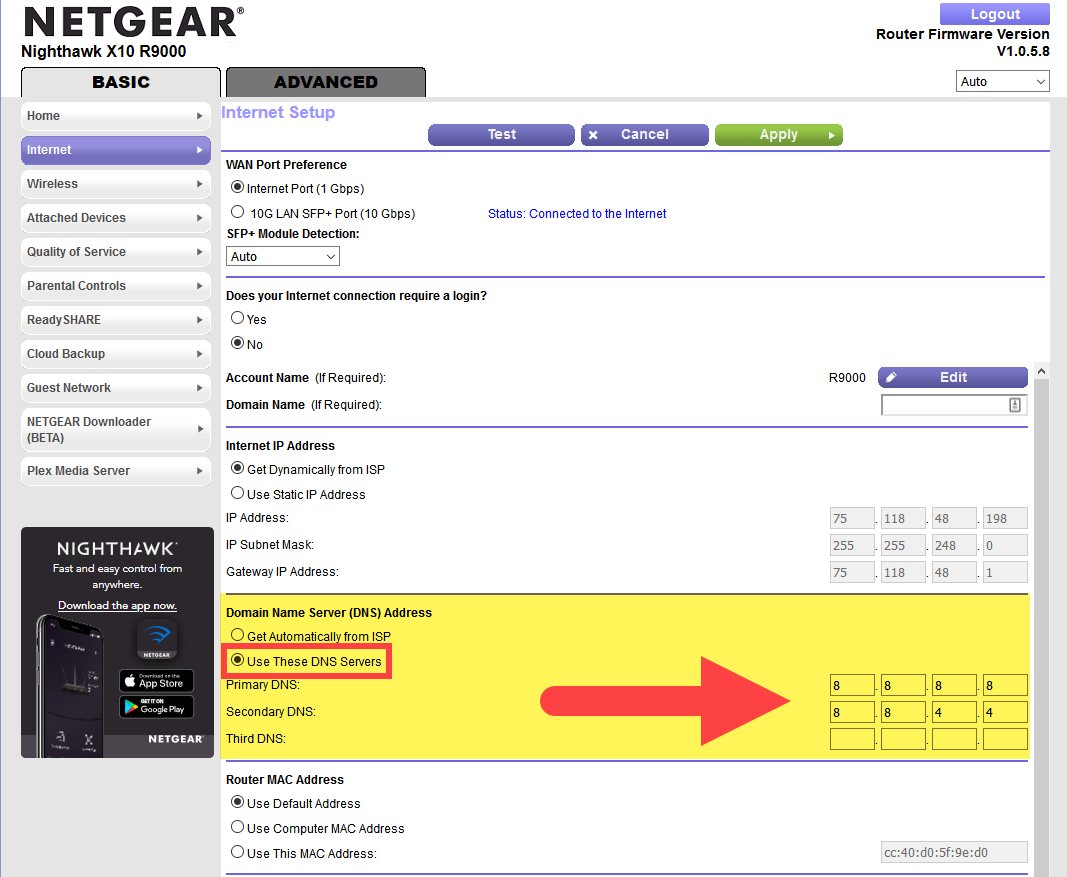Select Use Default Address for router MAC
The image size is (1067, 877).
coord(237,802)
